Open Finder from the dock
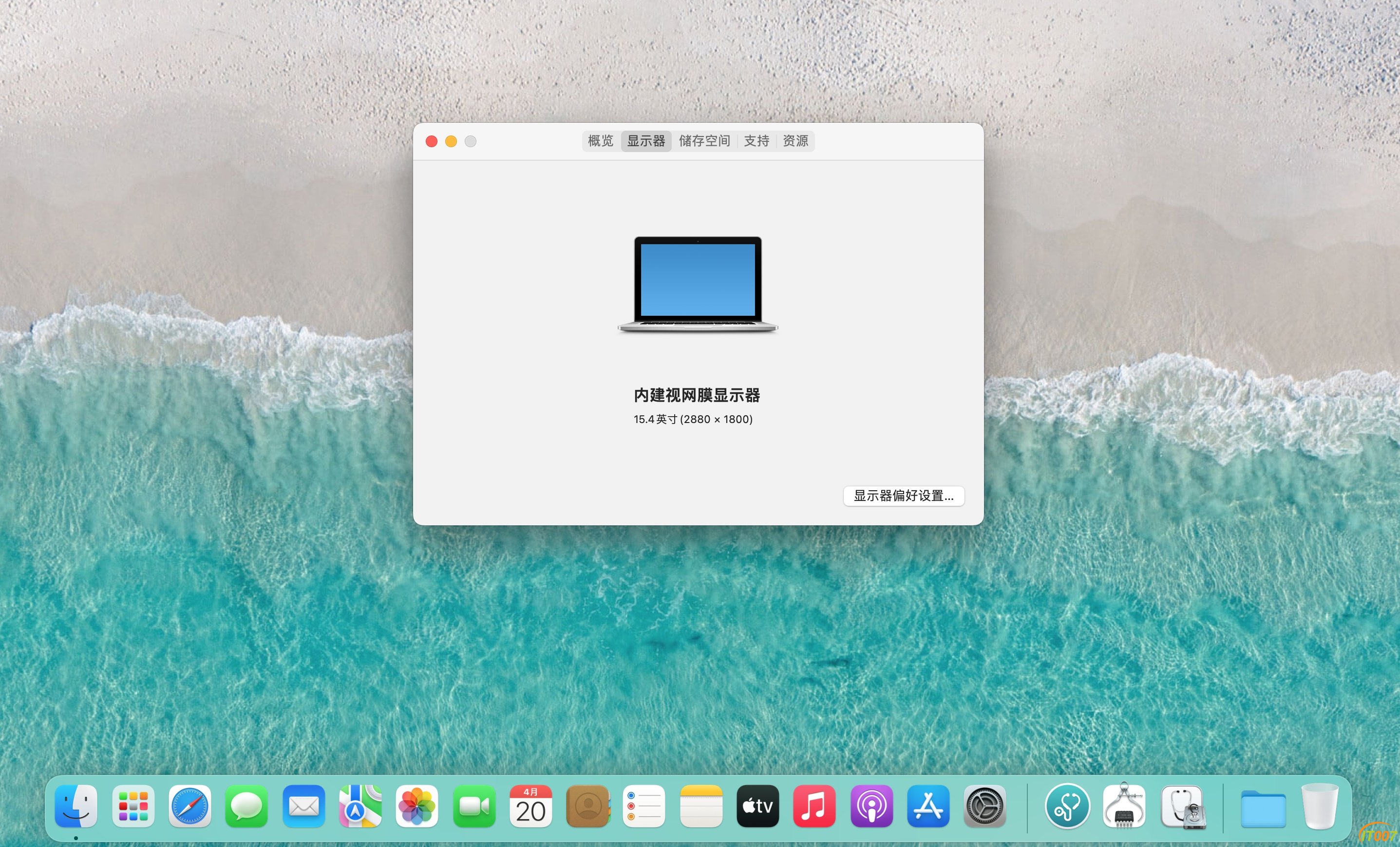Image resolution: width=1400 pixels, height=847 pixels. pyautogui.click(x=76, y=806)
